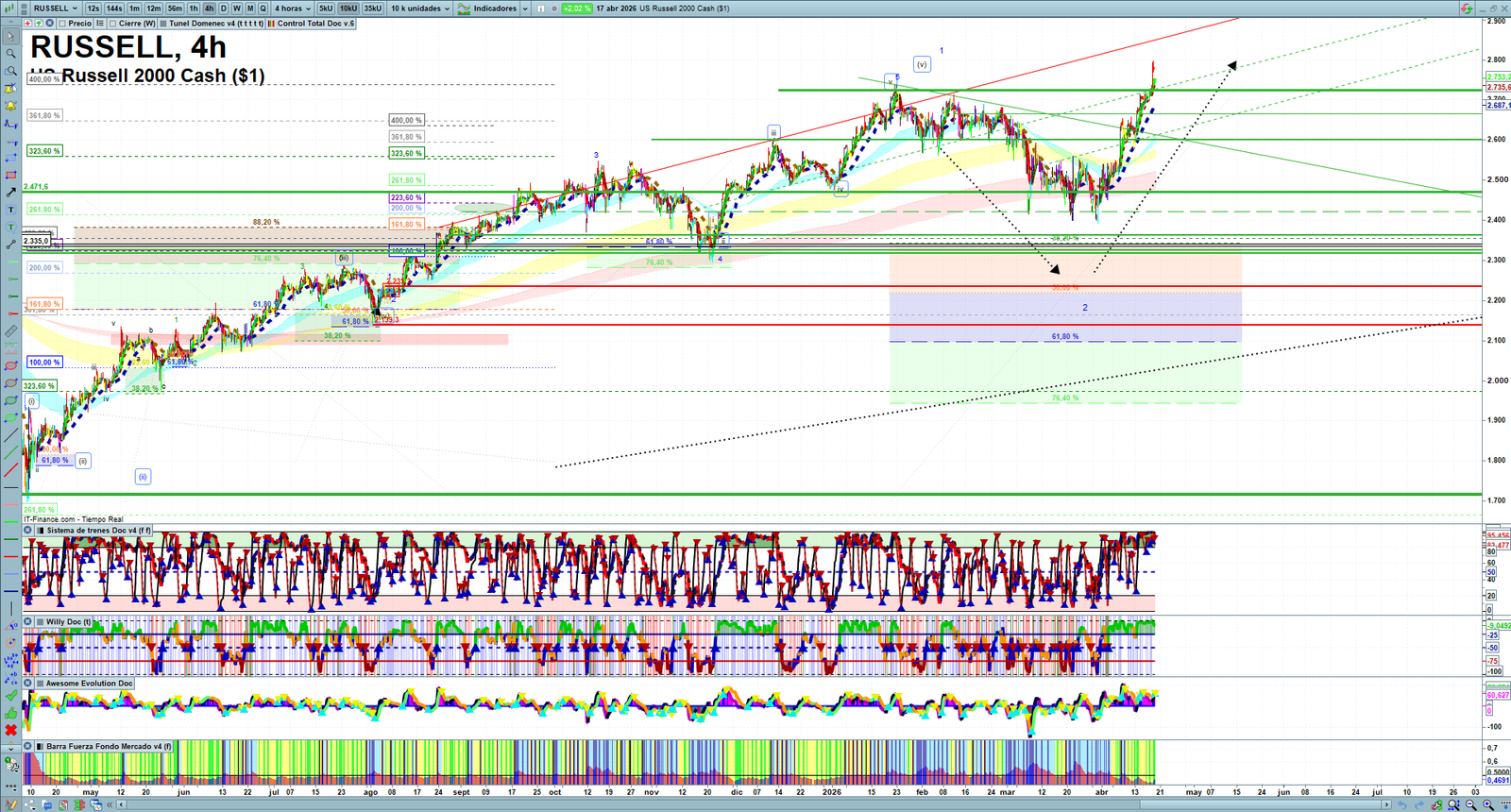This screenshot has height=812, width=1511.
Task: Switch to the 12m timeframe
Action: tap(154, 8)
